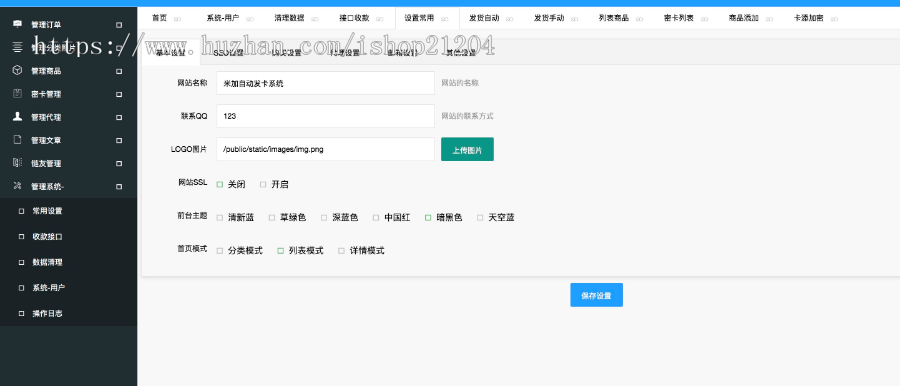
Task: Switch to the 清理数据 tab
Action: [x=289, y=18]
